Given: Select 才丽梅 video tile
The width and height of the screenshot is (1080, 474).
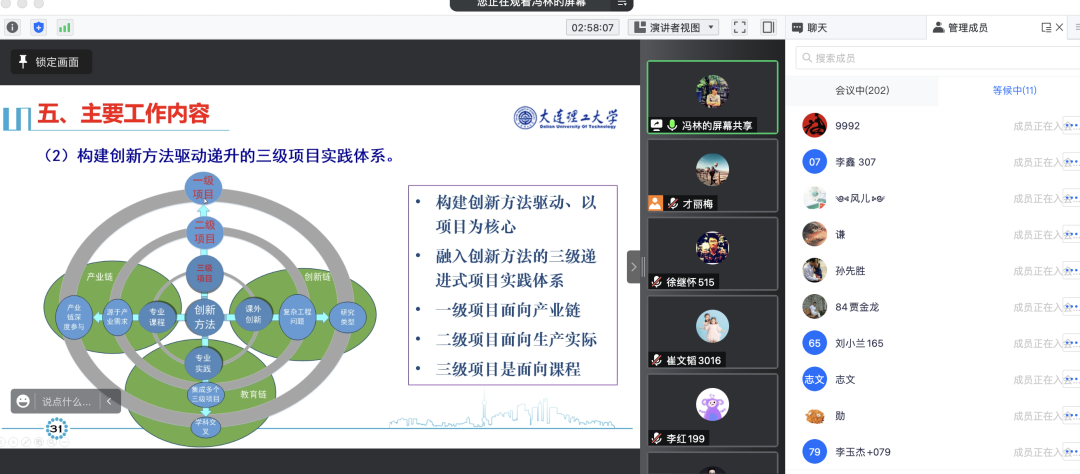Looking at the screenshot, I should pyautogui.click(x=712, y=176).
